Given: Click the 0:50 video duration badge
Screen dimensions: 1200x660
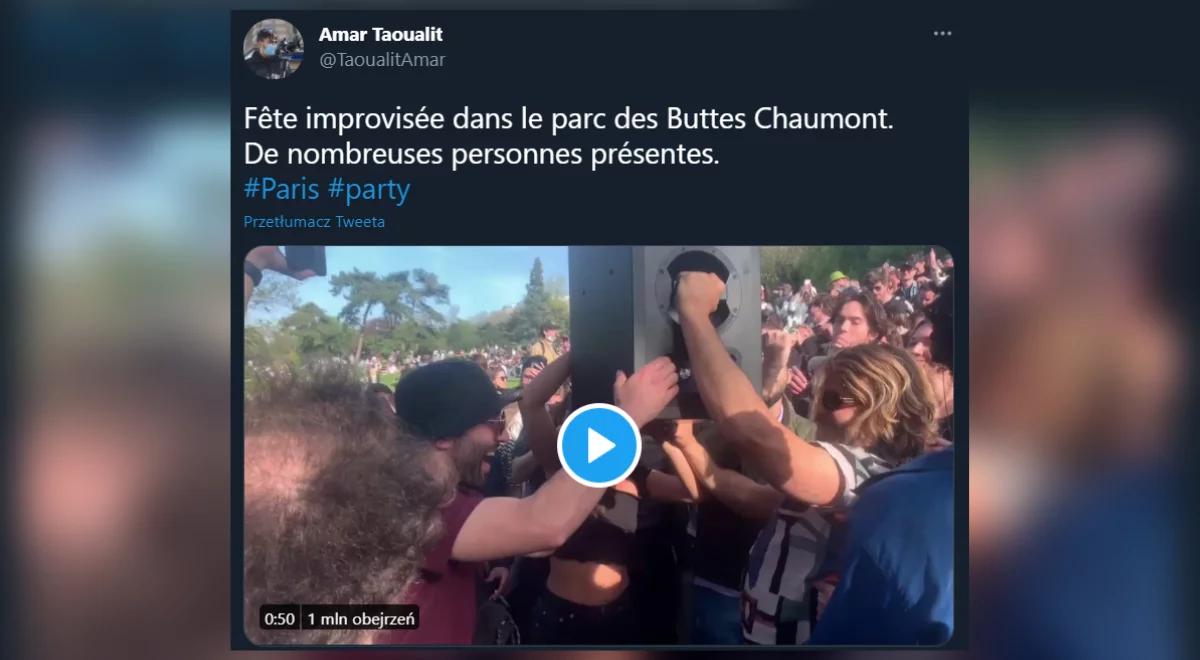Looking at the screenshot, I should [279, 619].
